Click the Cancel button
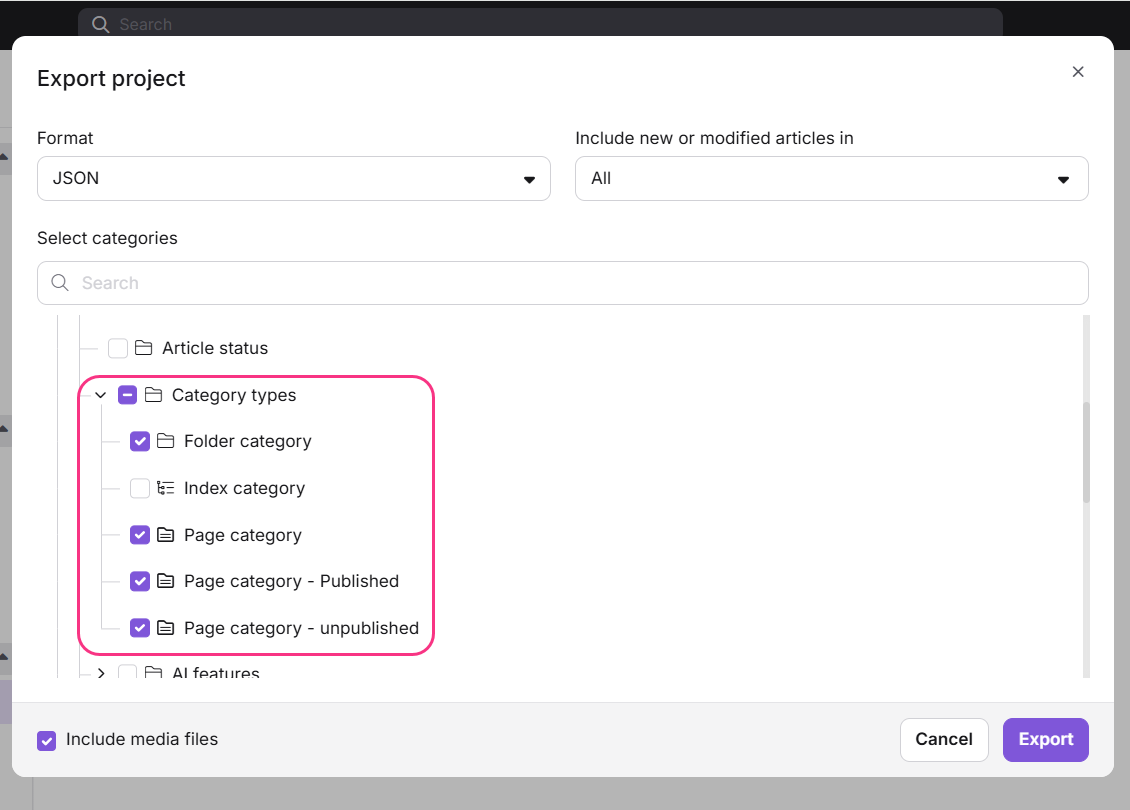Screen dimensions: 1130x810 pyautogui.click(x=944, y=739)
